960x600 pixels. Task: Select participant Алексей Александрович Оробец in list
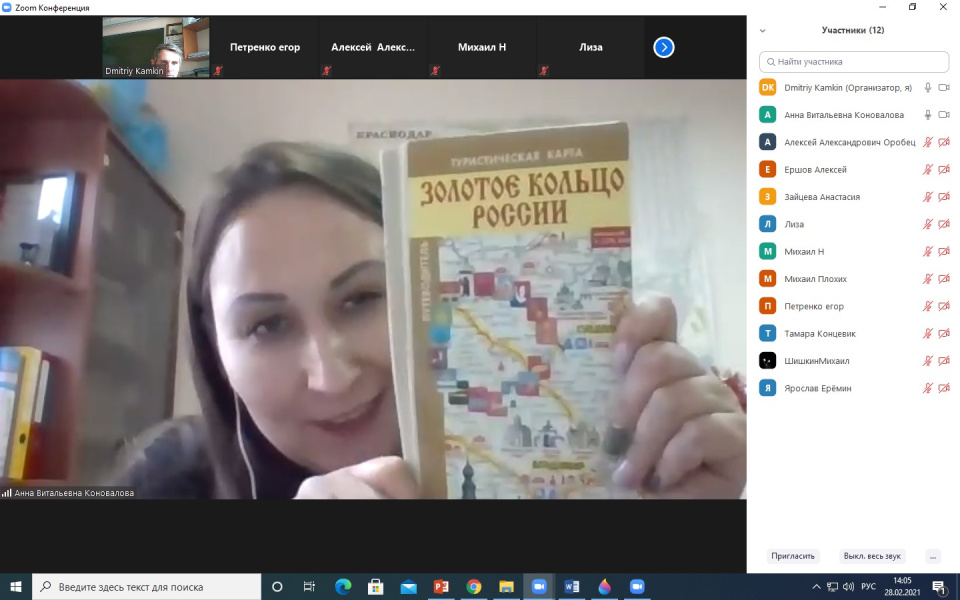(x=854, y=142)
